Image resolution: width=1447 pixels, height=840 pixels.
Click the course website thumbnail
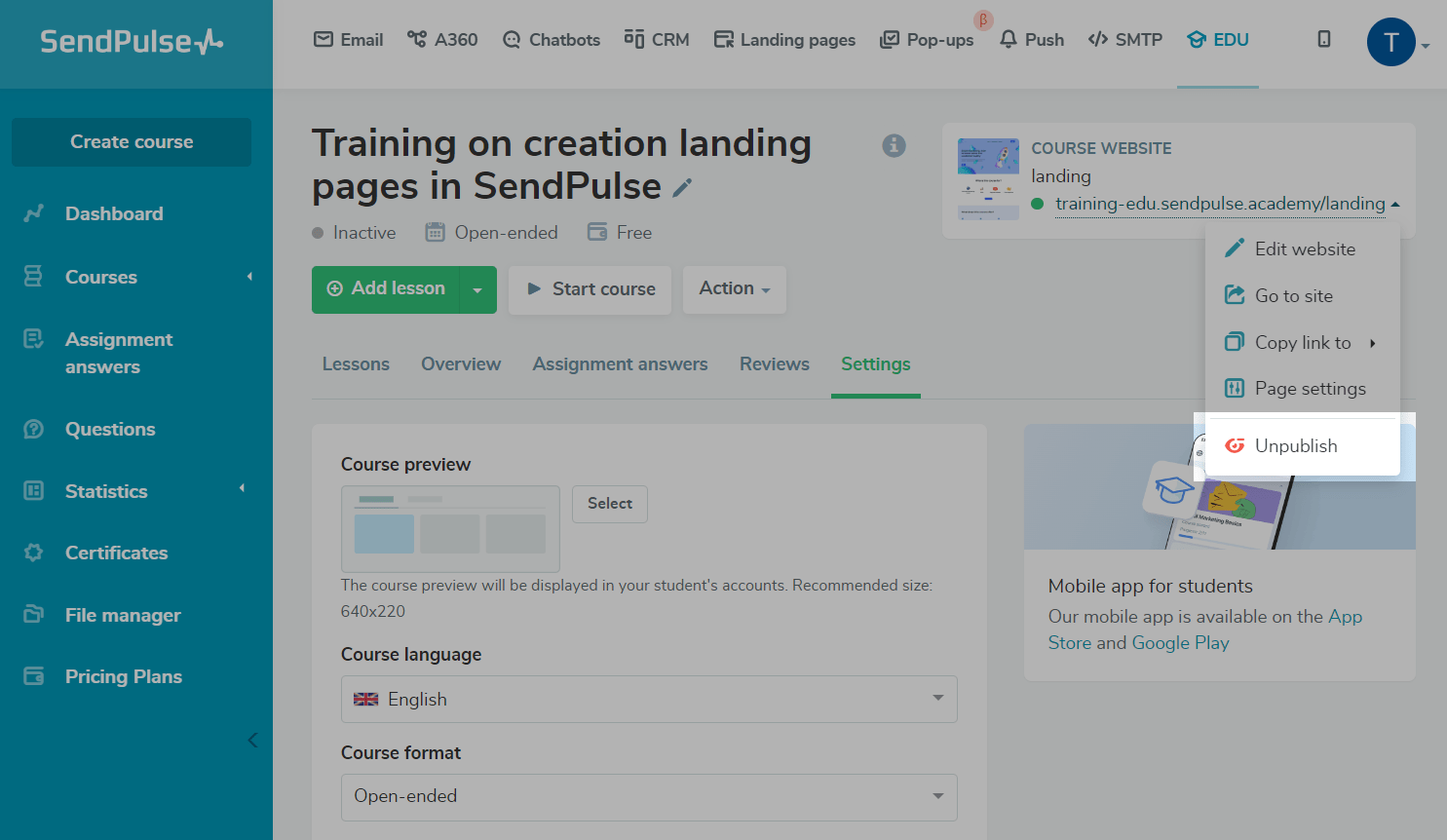988,178
